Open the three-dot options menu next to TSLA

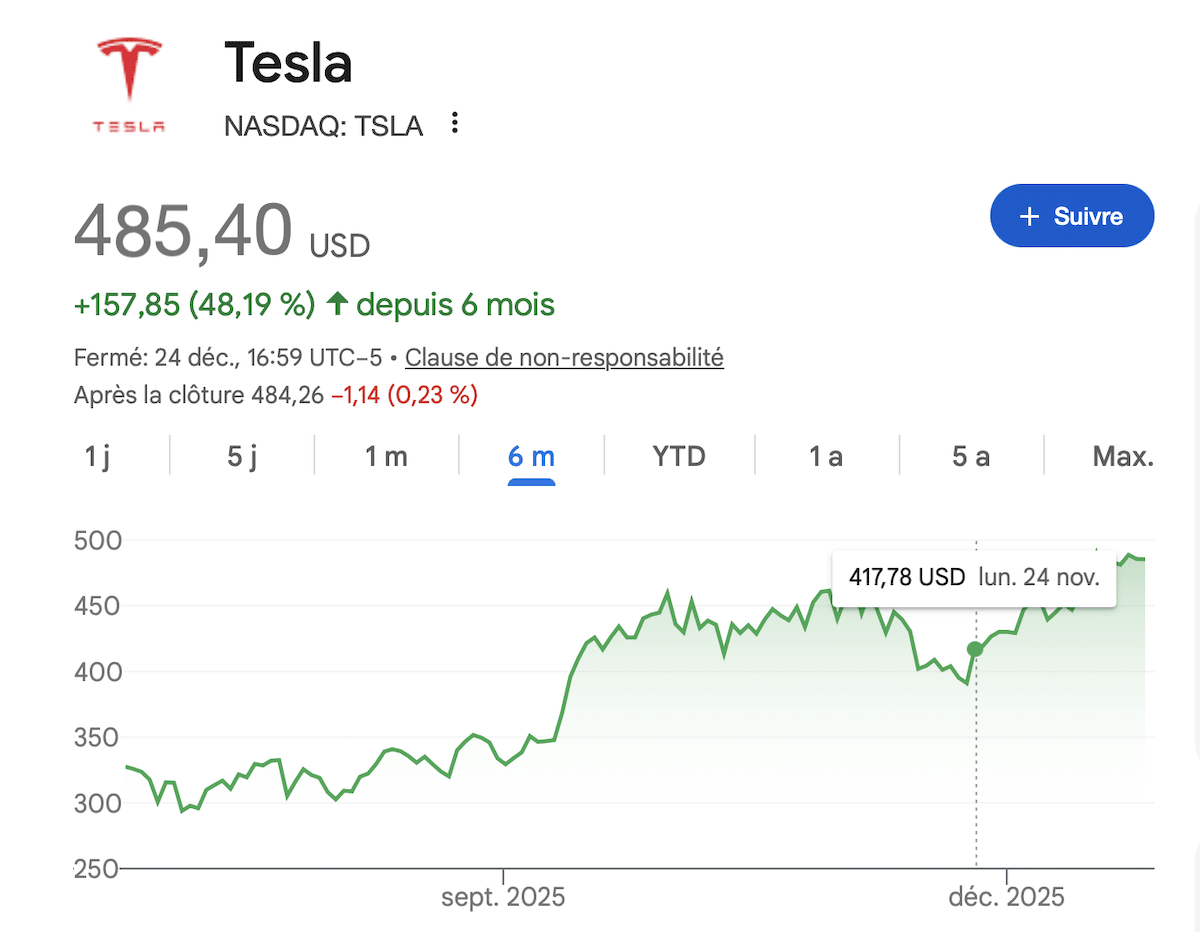click(x=455, y=122)
